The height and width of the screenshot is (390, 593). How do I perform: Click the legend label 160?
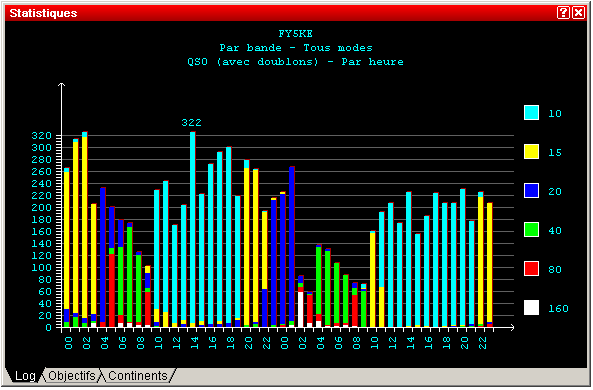point(558,309)
